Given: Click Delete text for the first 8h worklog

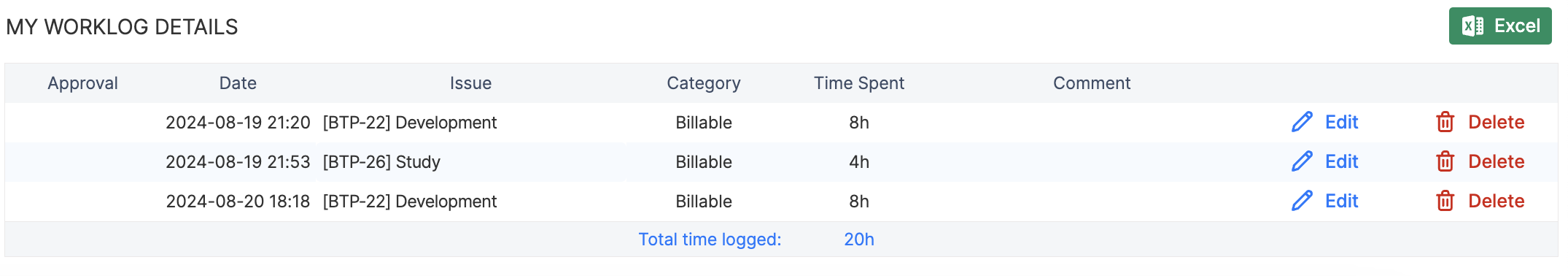Looking at the screenshot, I should [1496, 122].
